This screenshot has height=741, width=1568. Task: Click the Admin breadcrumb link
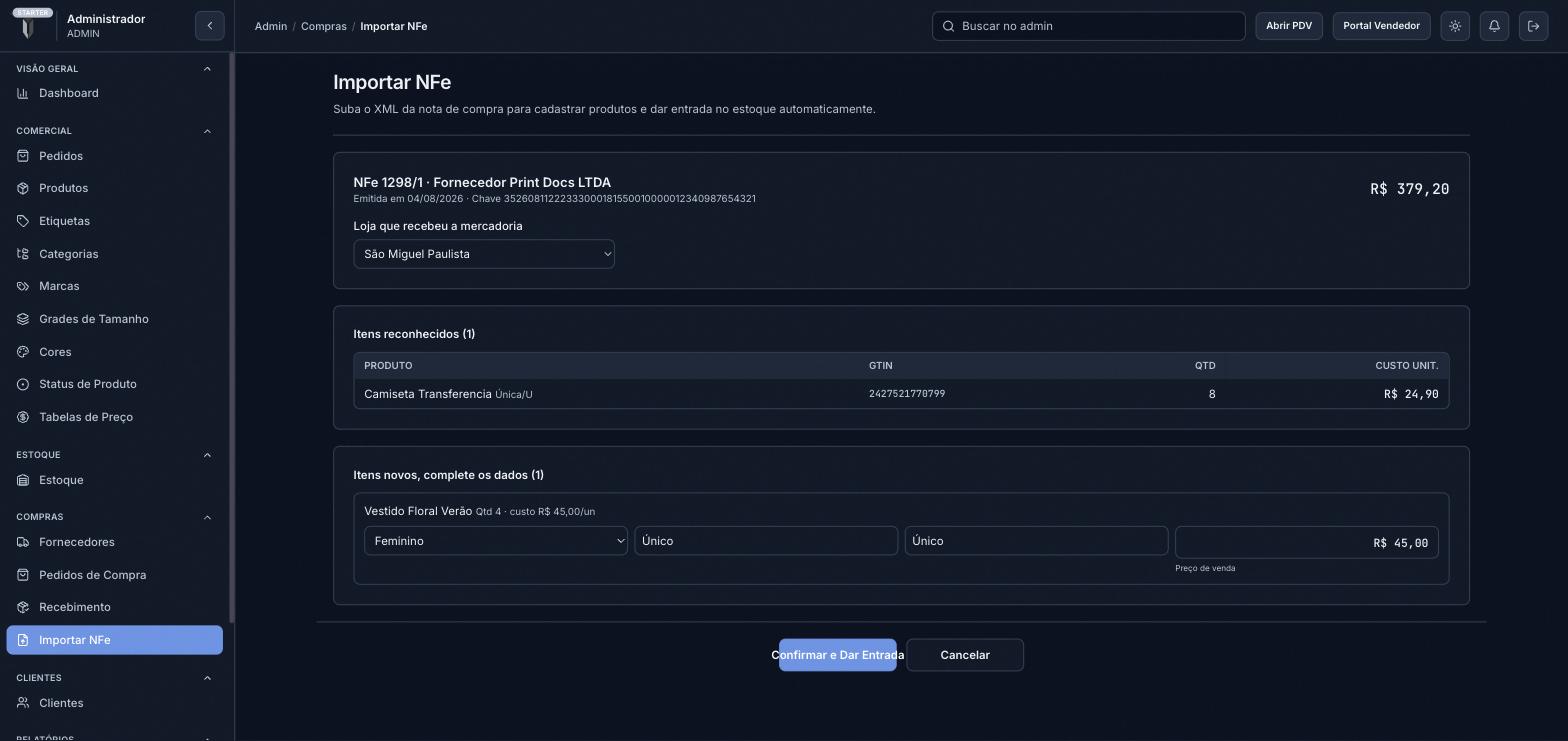tap(271, 26)
